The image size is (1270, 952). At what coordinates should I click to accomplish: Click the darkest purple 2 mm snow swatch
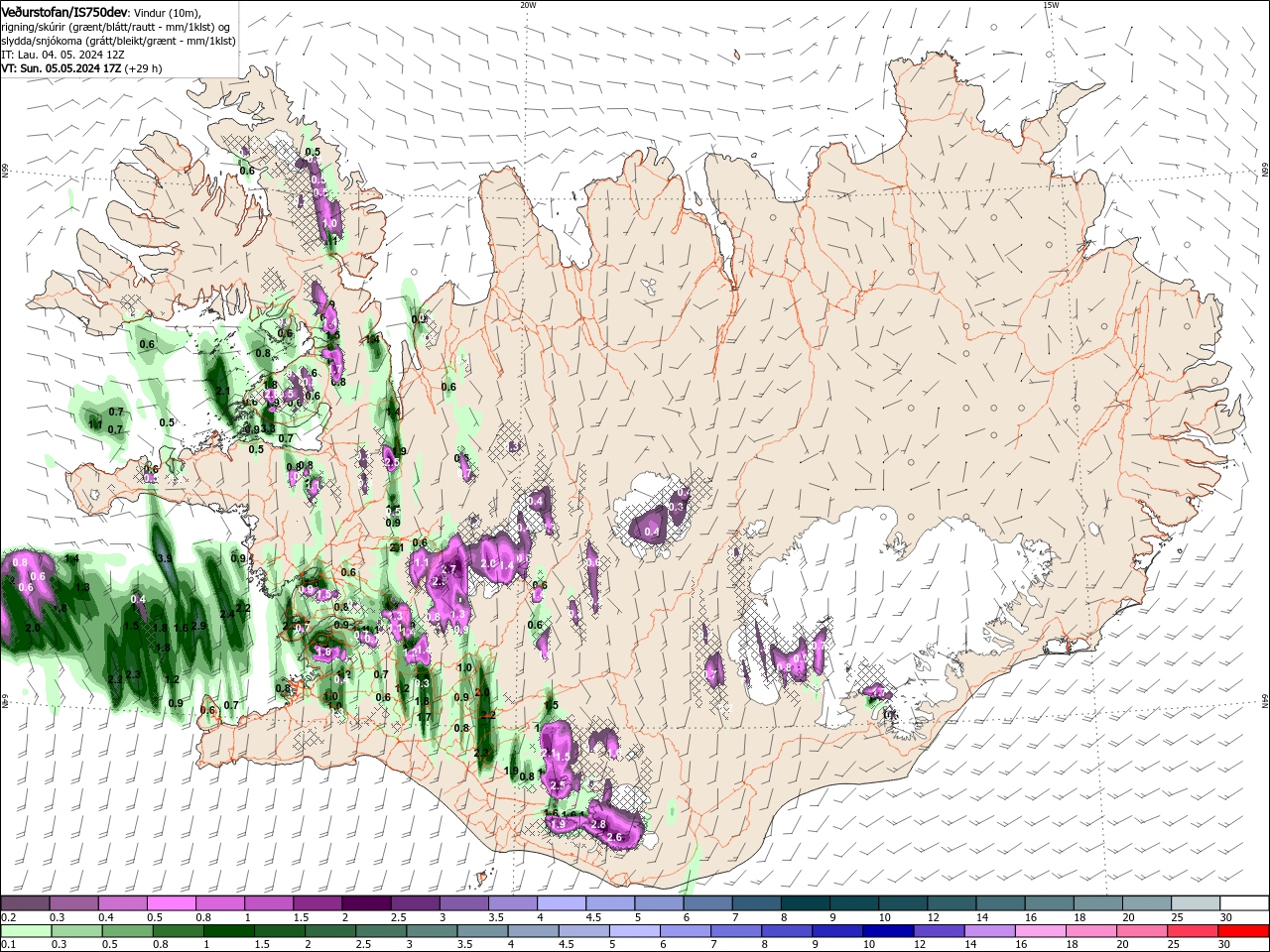tap(365, 903)
